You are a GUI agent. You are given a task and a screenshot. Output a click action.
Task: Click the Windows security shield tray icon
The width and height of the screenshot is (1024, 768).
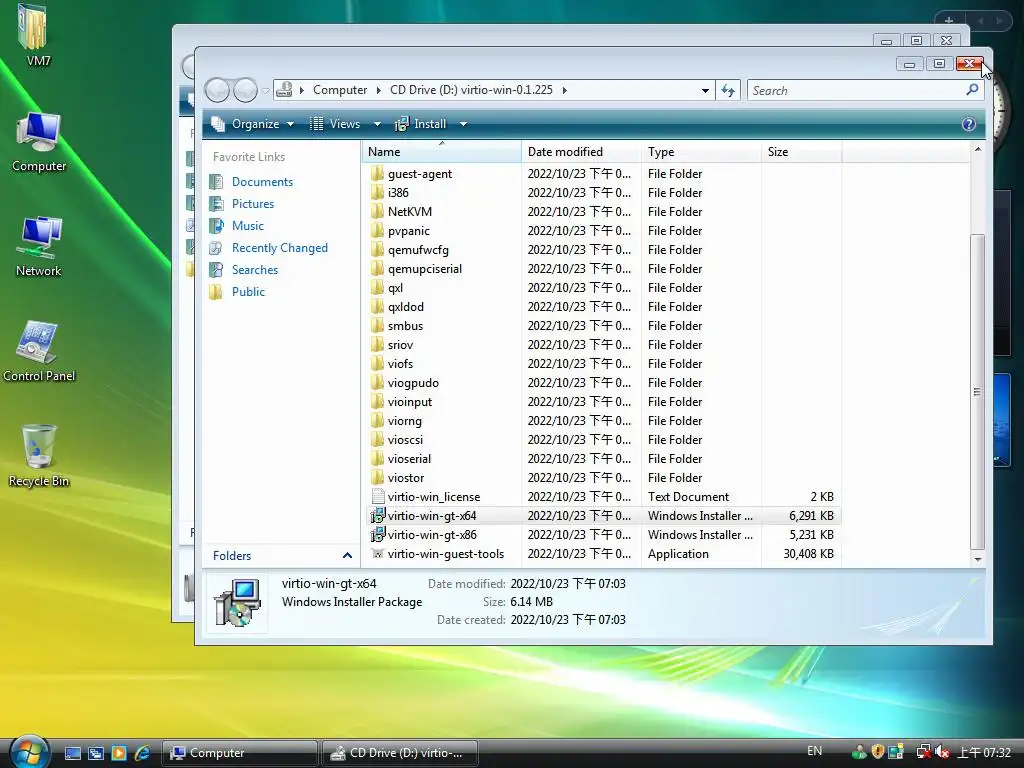click(877, 752)
